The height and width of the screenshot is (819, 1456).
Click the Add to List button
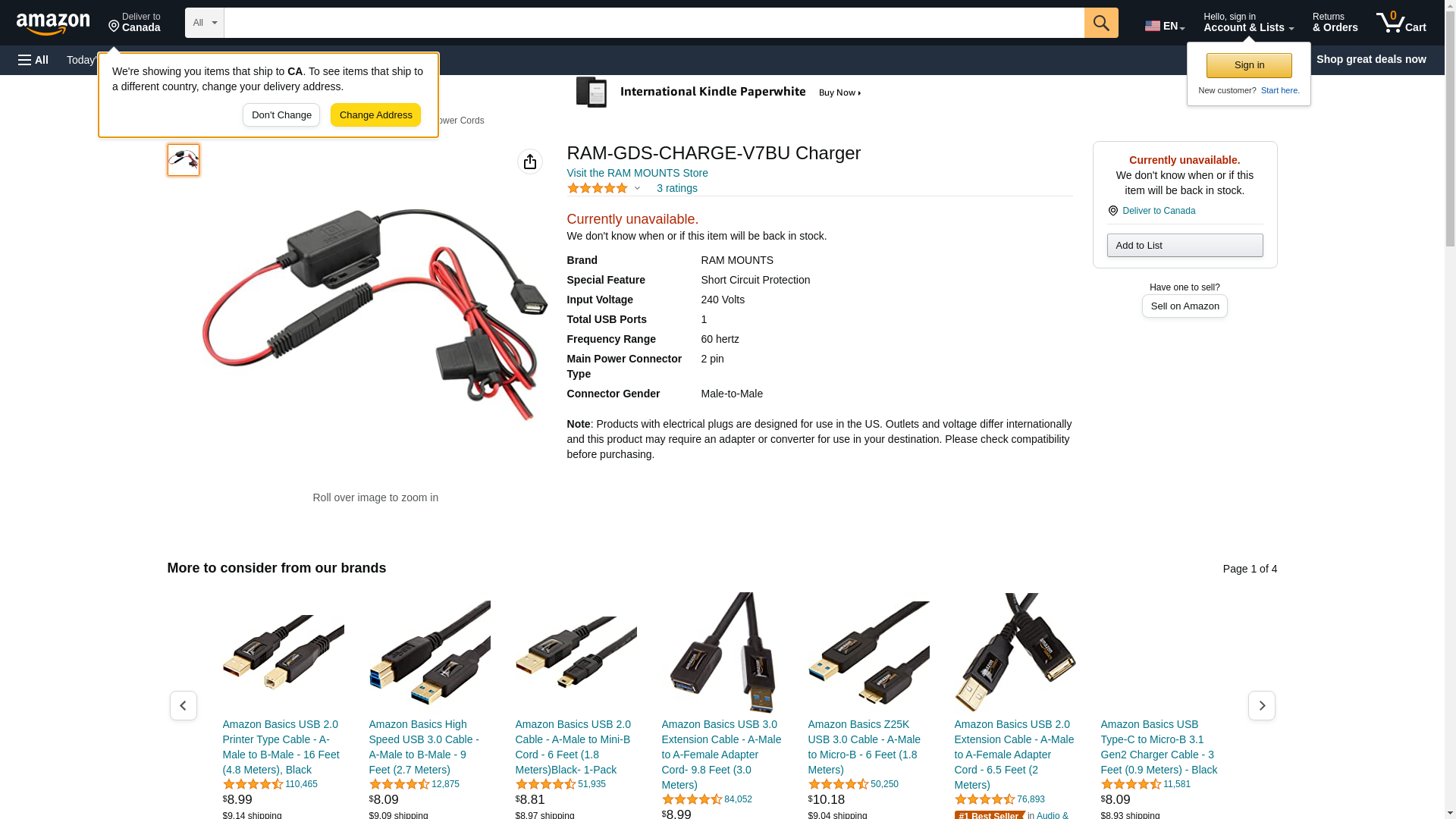click(x=1185, y=245)
